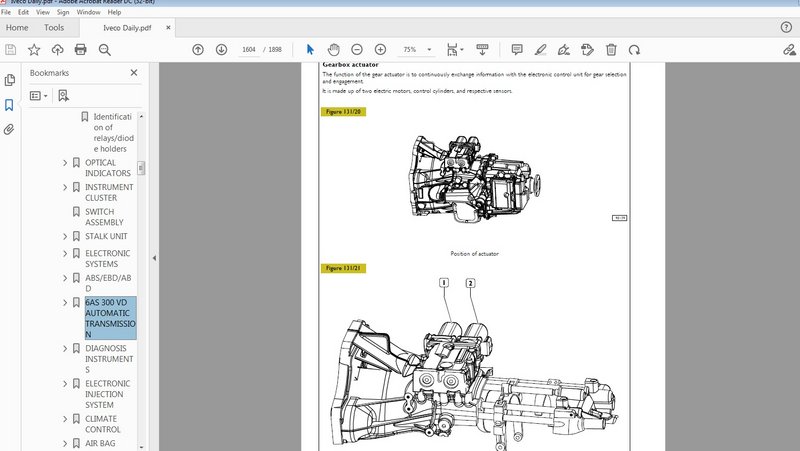The width and height of the screenshot is (800, 451).
Task: Expand the DIAGNOSIS INSTRUMENTS bookmark
Action: coord(65,348)
